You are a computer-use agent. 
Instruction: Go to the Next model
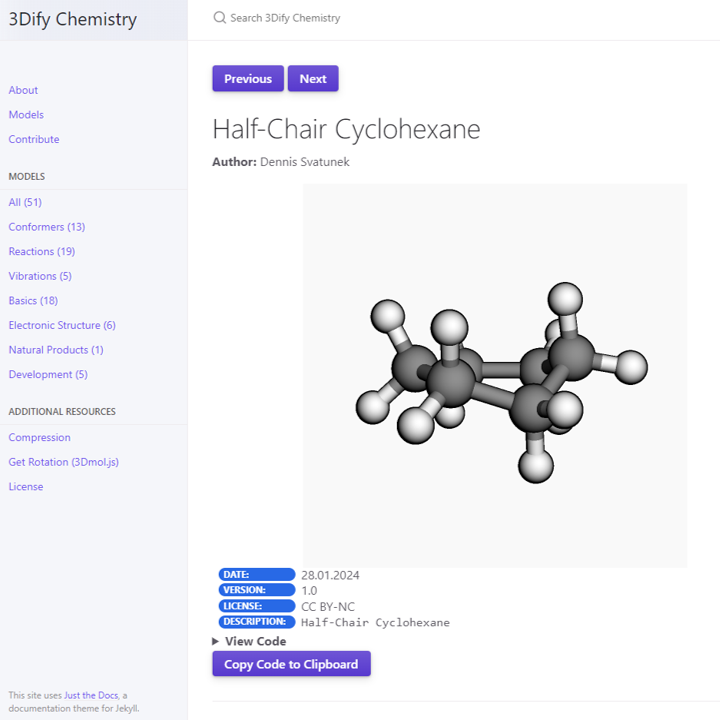(313, 79)
